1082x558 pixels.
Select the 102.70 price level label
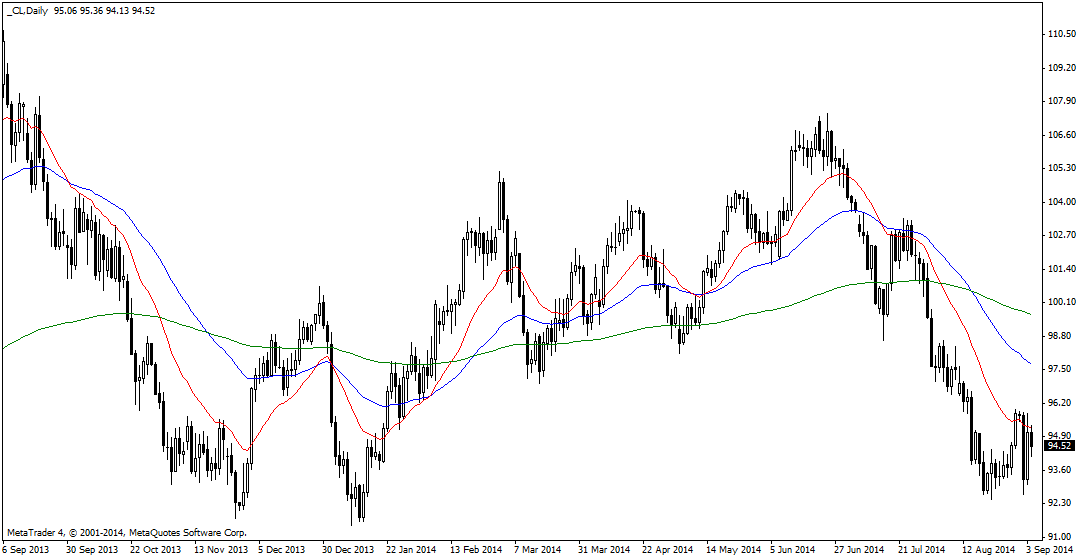(1061, 235)
